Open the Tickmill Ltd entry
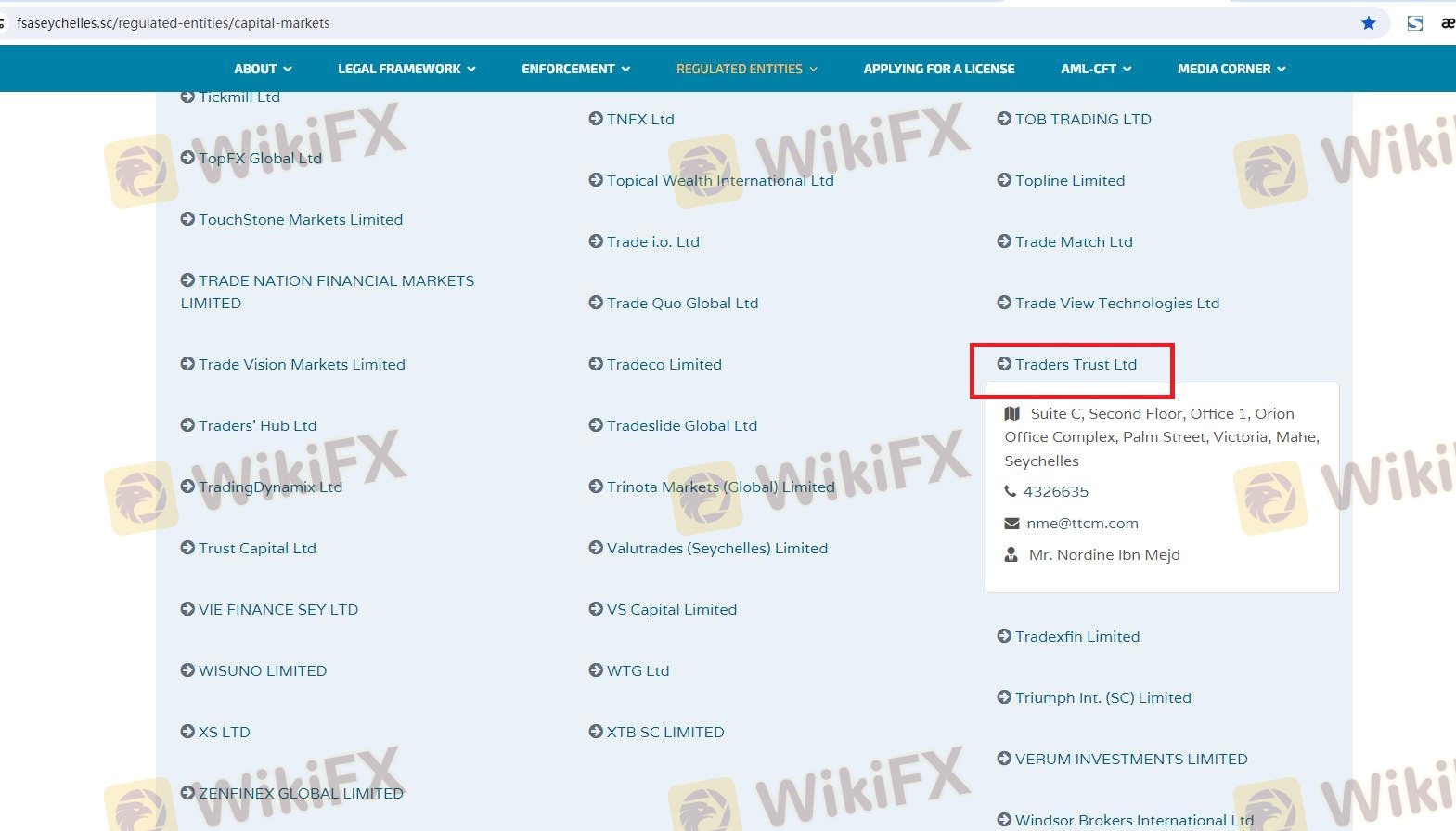The image size is (1456, 831). (x=239, y=97)
